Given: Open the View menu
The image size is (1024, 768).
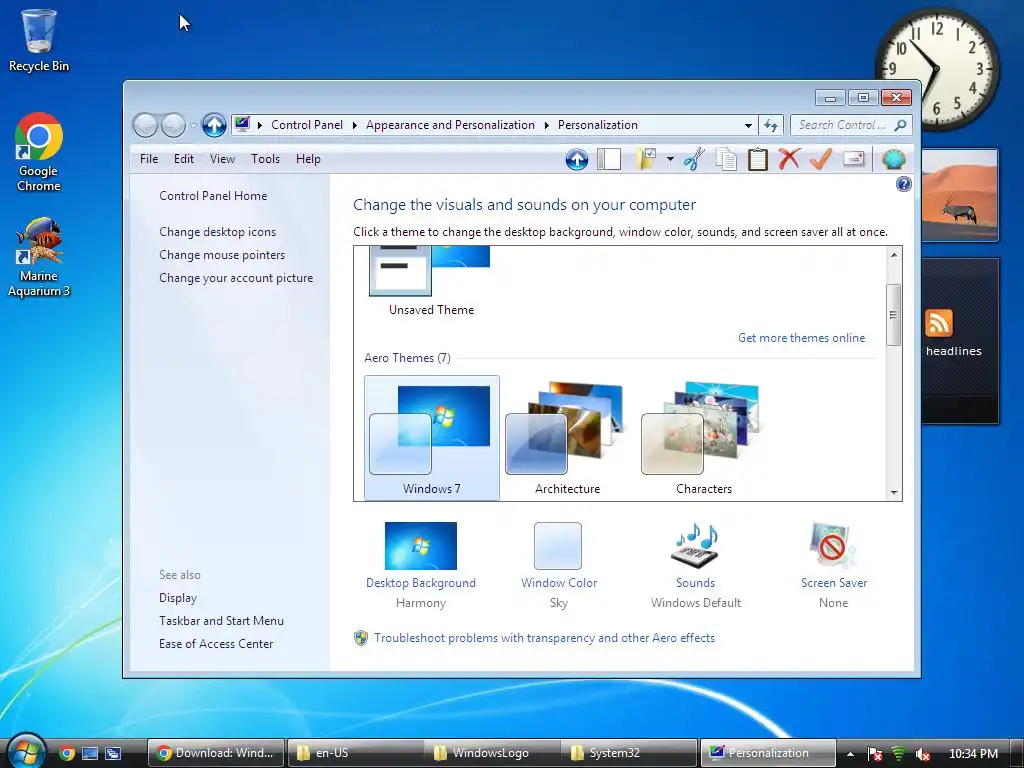Looking at the screenshot, I should coord(222,159).
